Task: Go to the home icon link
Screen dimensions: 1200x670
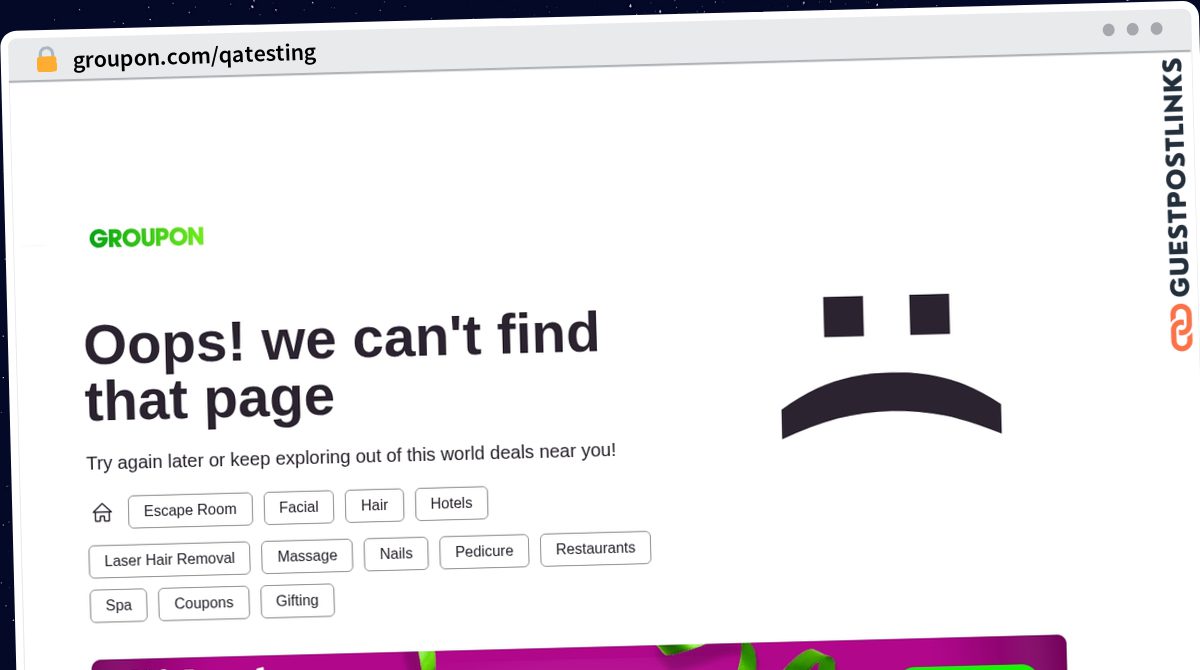Action: [102, 513]
